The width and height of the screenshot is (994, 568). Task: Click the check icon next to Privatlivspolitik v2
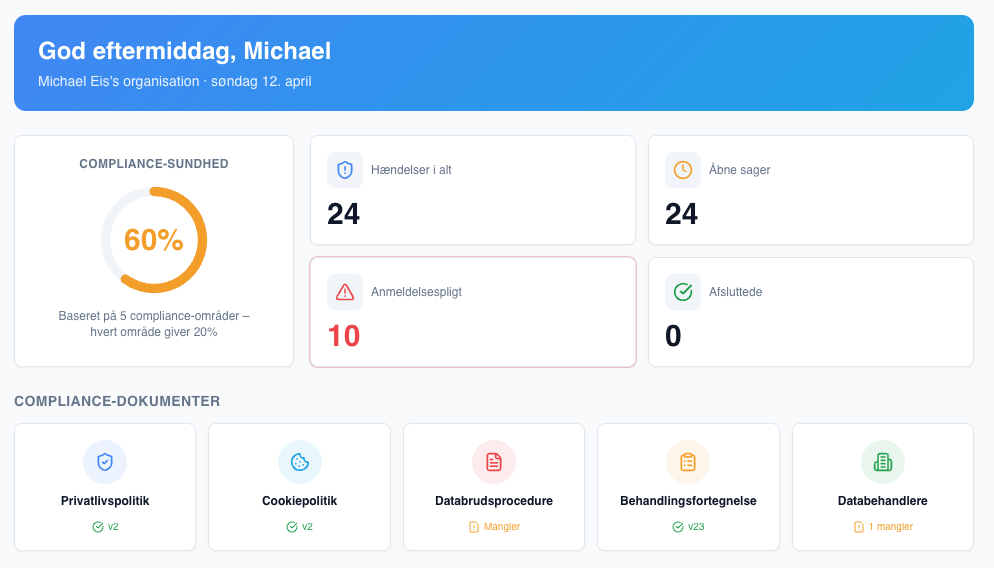98,527
